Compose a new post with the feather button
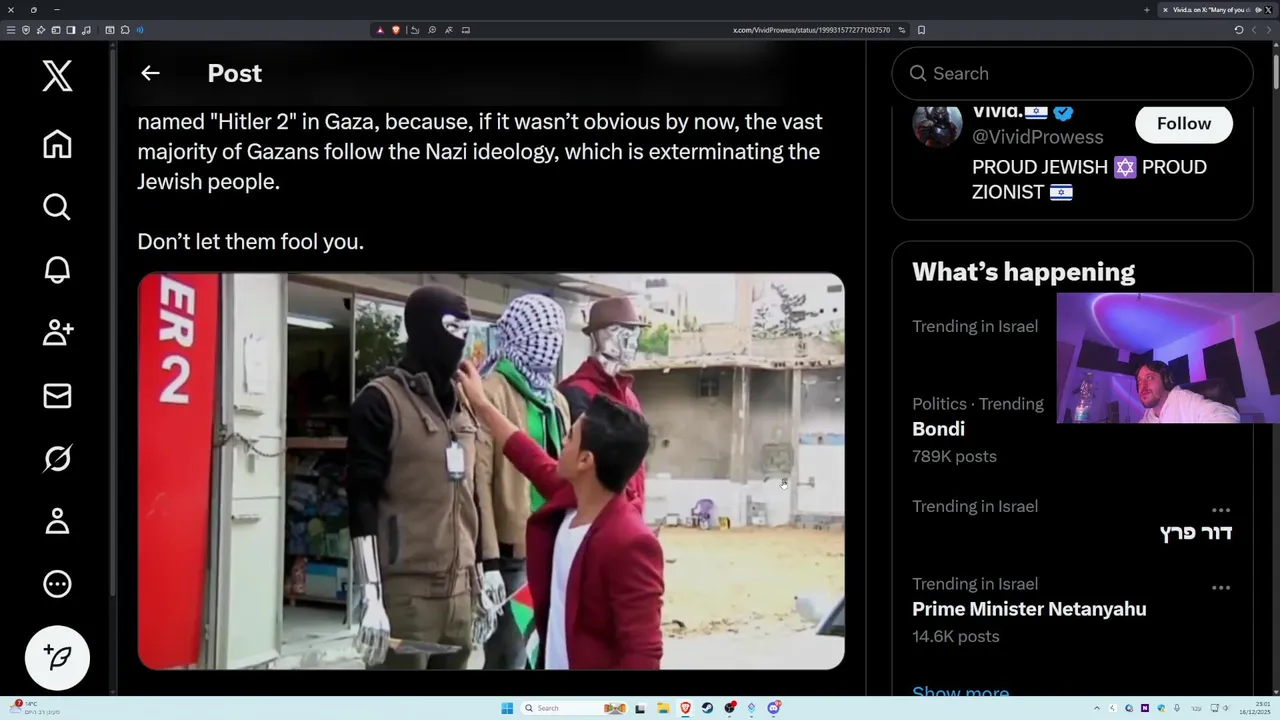Viewport: 1280px width, 720px height. pos(57,658)
